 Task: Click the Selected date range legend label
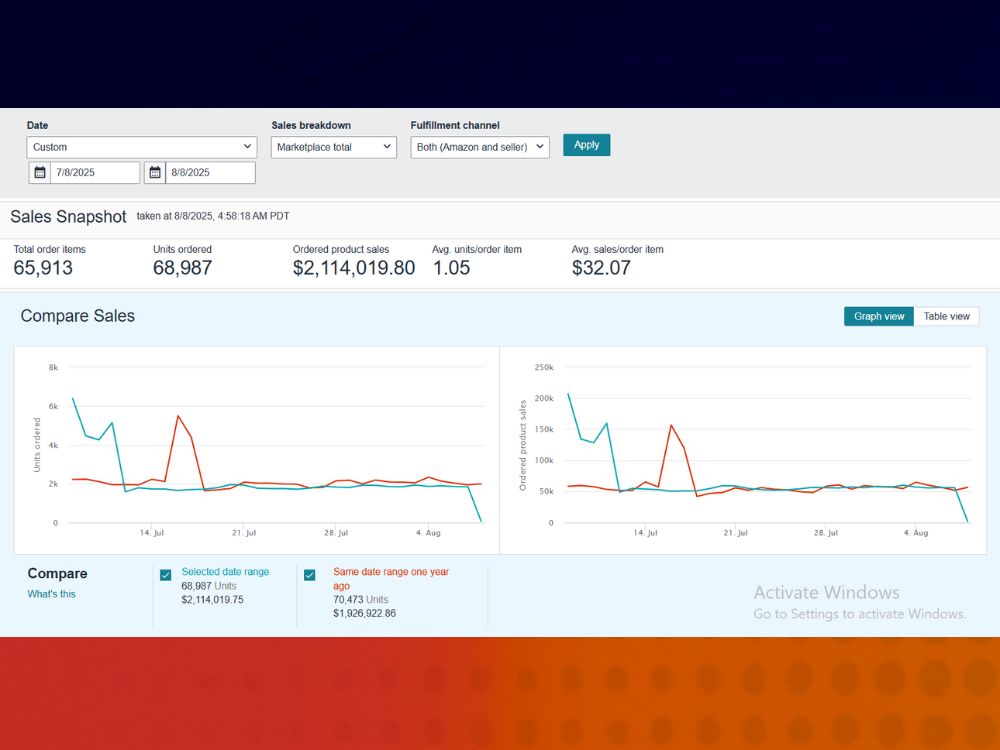point(225,572)
